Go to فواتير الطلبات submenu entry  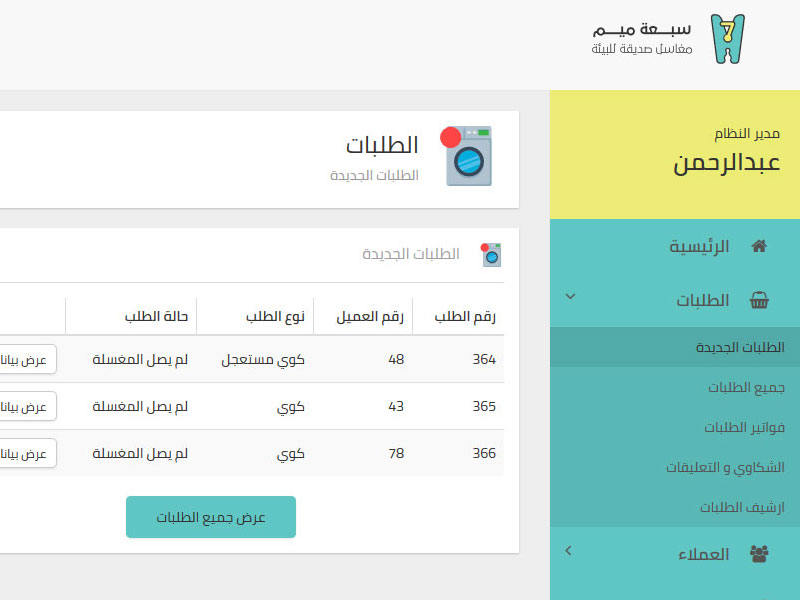point(744,427)
